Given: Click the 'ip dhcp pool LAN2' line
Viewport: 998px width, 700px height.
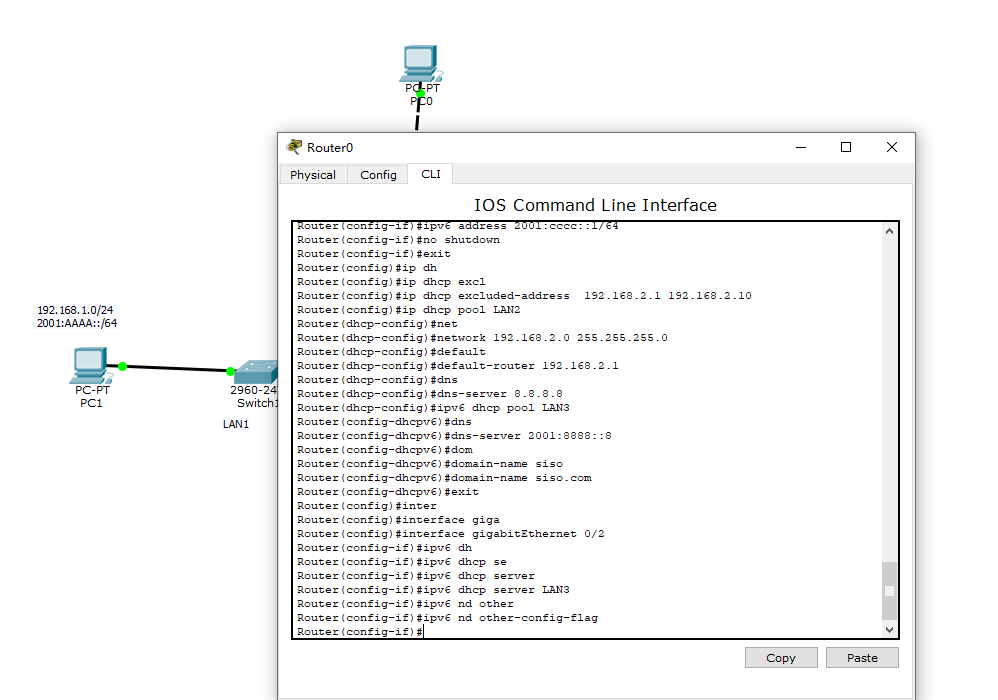Looking at the screenshot, I should (409, 309).
